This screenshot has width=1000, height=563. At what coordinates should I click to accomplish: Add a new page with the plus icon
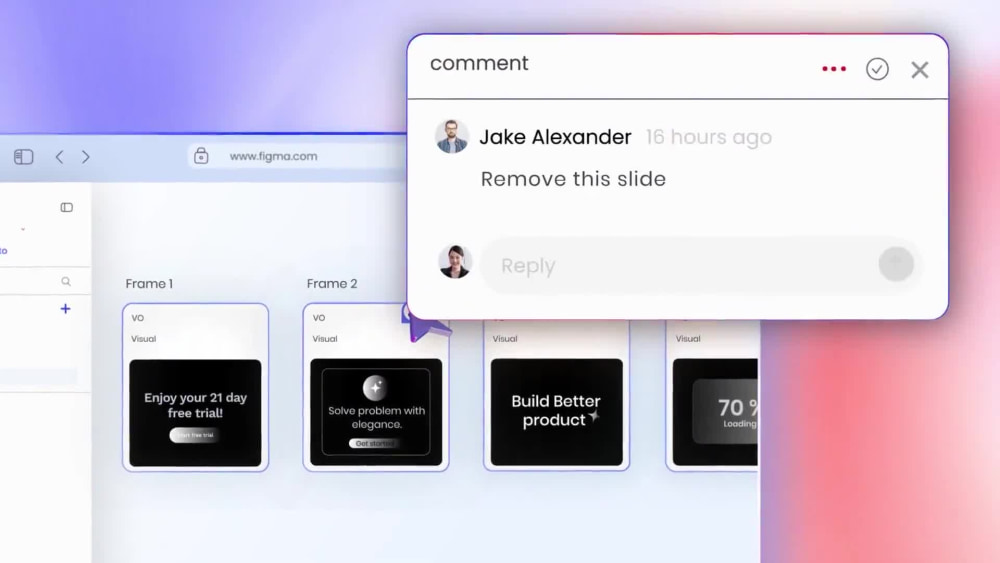[65, 309]
